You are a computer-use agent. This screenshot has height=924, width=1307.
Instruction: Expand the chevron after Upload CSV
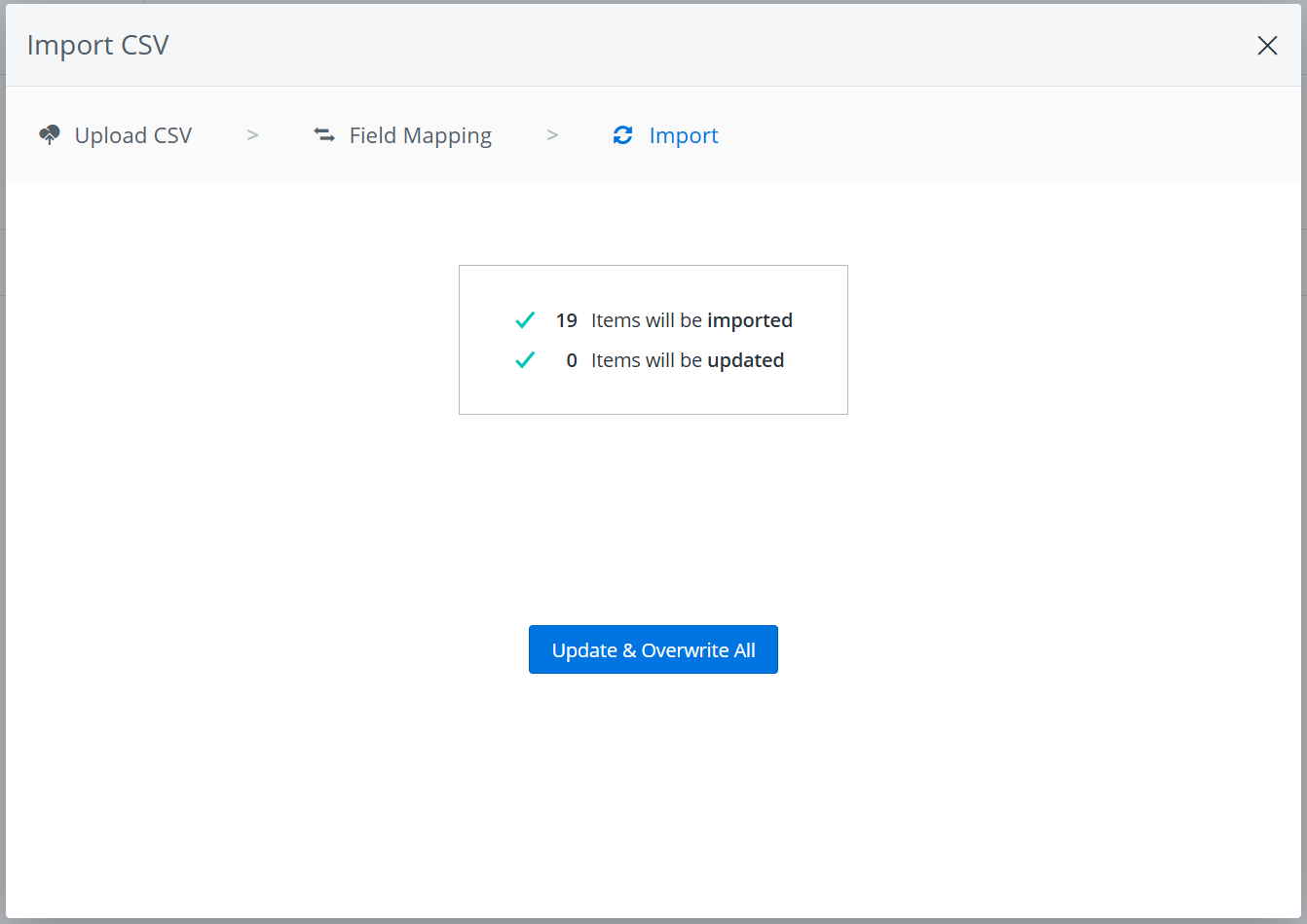click(252, 134)
